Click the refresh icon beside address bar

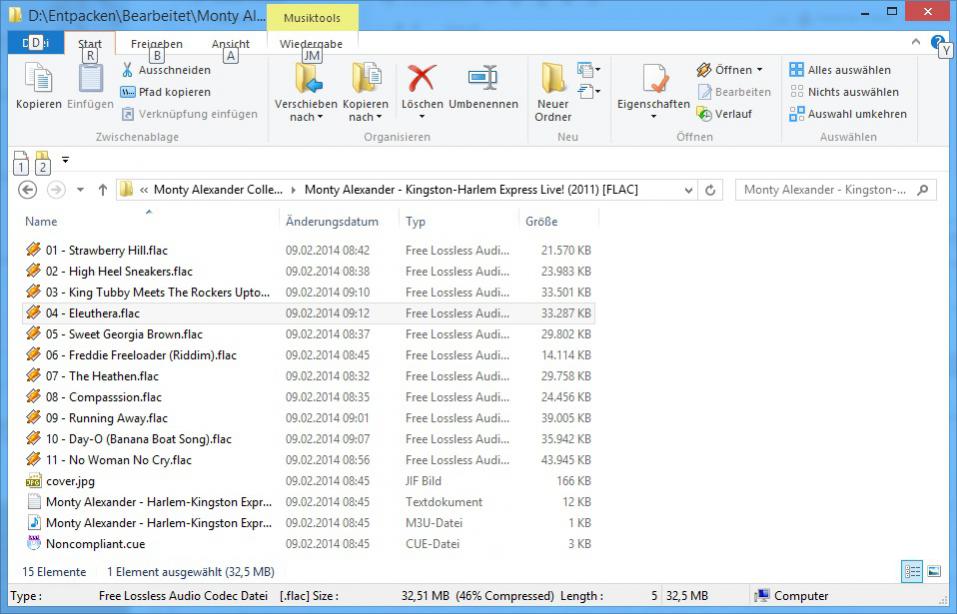(711, 190)
